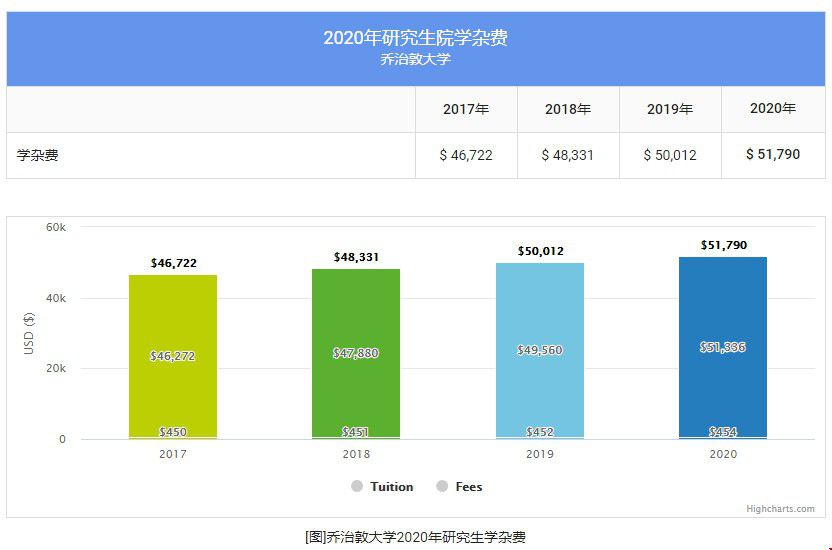Click the $48,331 total label above bar

pyautogui.click(x=356, y=257)
